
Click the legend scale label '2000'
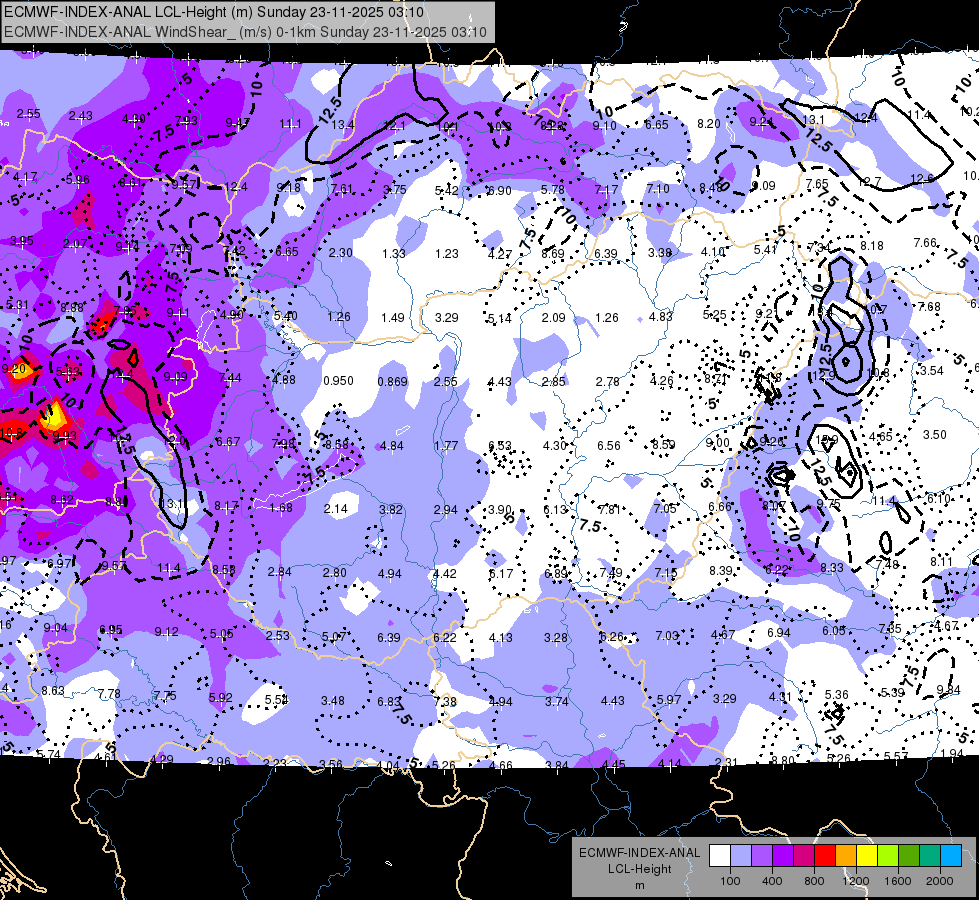pyautogui.click(x=940, y=881)
